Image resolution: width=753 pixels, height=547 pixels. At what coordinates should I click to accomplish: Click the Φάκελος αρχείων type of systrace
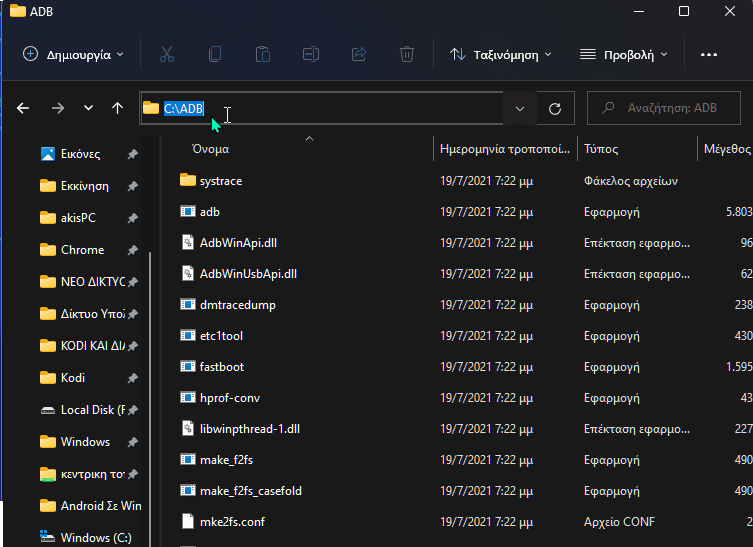point(631,181)
